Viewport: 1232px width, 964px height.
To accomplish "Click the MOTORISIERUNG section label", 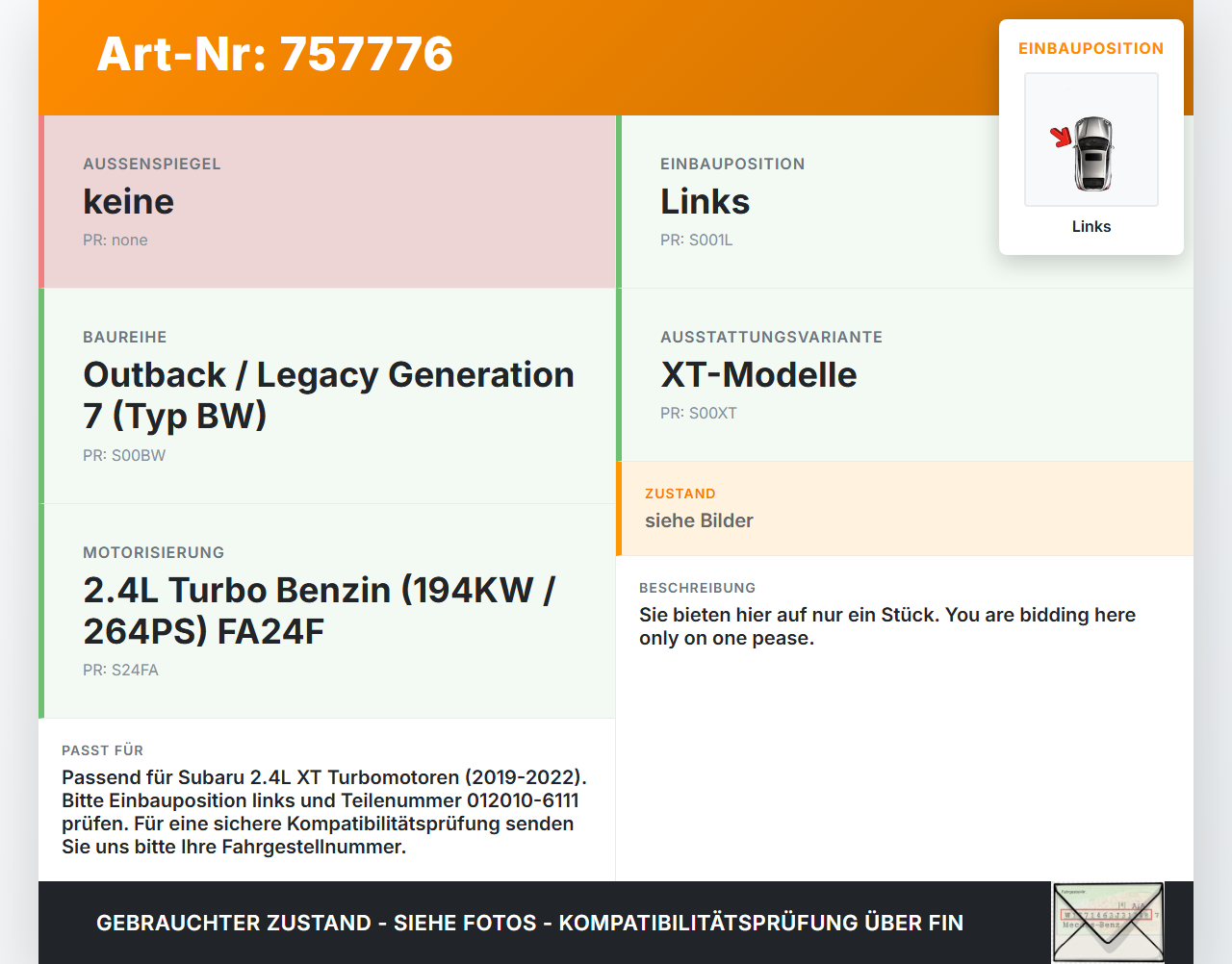I will tap(154, 552).
